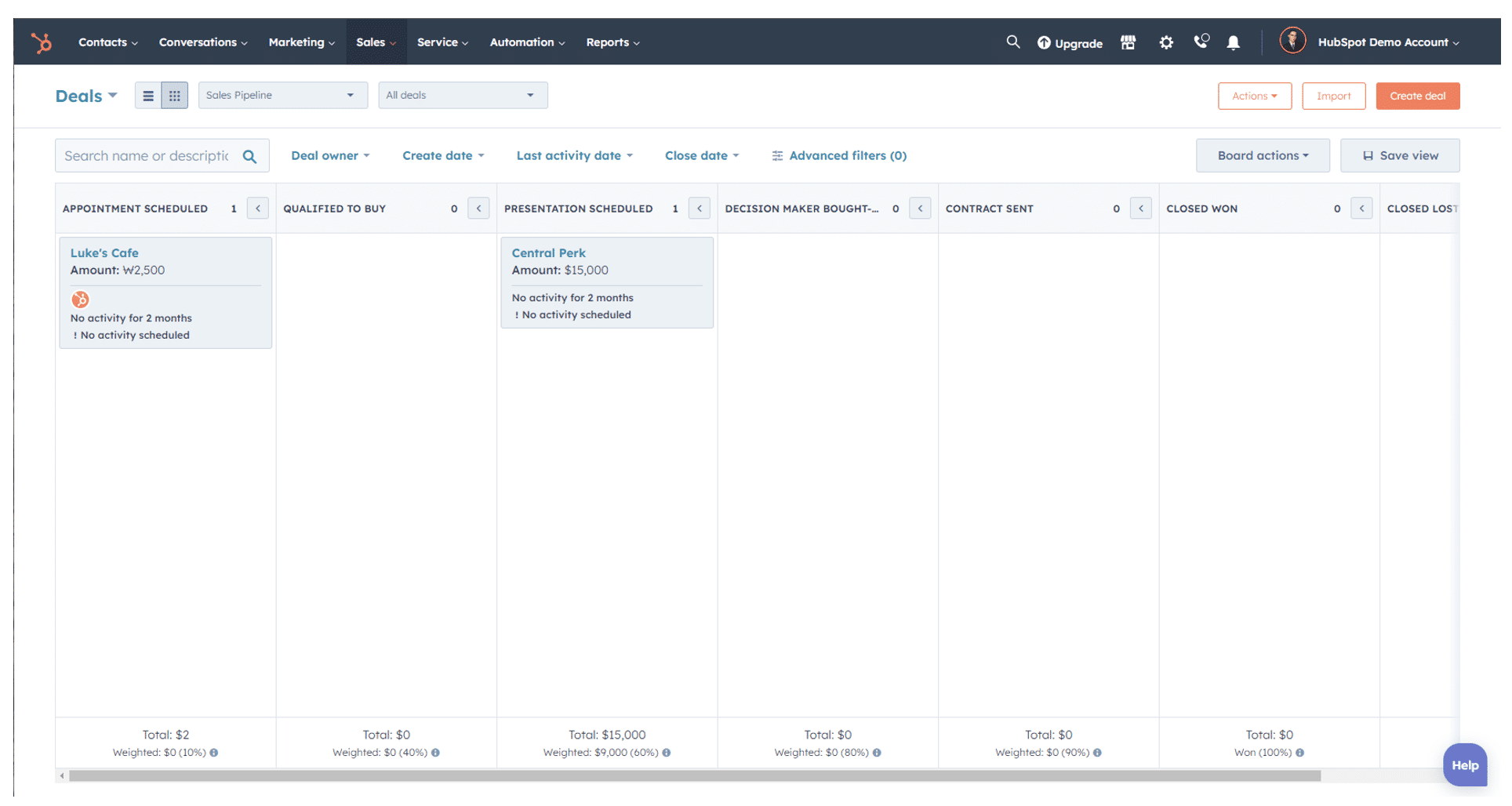This screenshot has height=806, width=1512.
Task: Open the Sales menu
Action: tap(376, 42)
